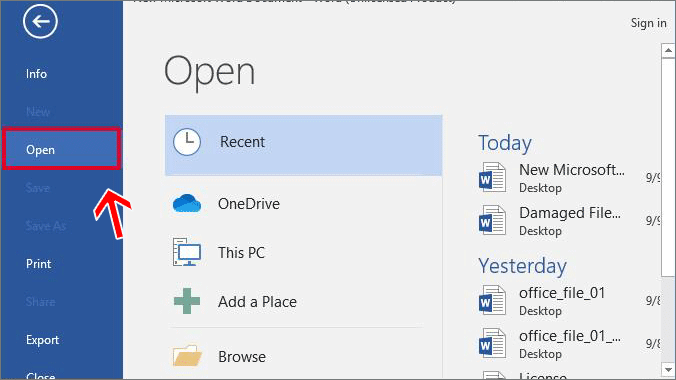Image resolution: width=676 pixels, height=380 pixels.
Task: Click the Word icon beside Damaged File
Action: pyautogui.click(x=492, y=220)
